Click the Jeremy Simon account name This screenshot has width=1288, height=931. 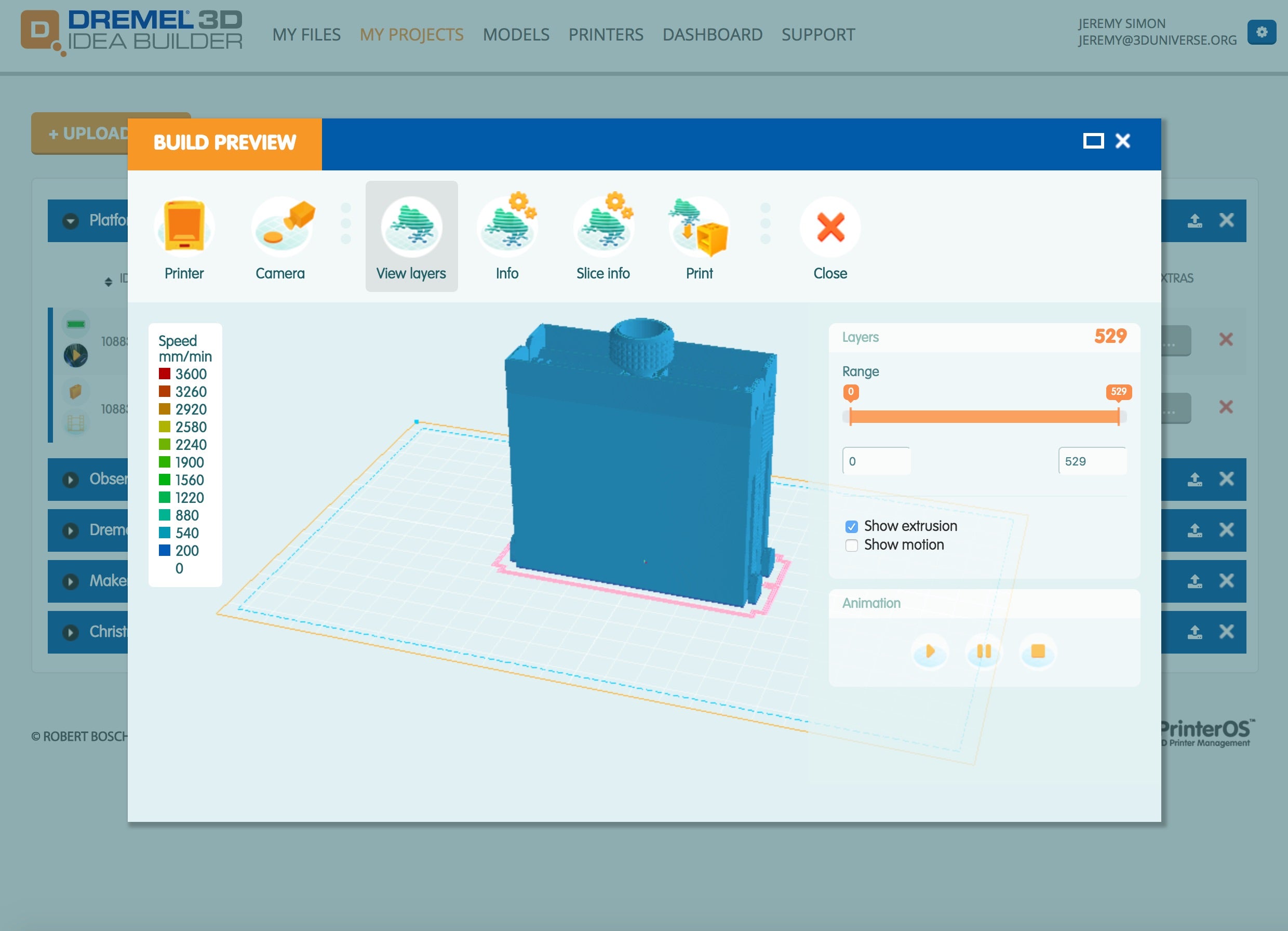point(1122,24)
